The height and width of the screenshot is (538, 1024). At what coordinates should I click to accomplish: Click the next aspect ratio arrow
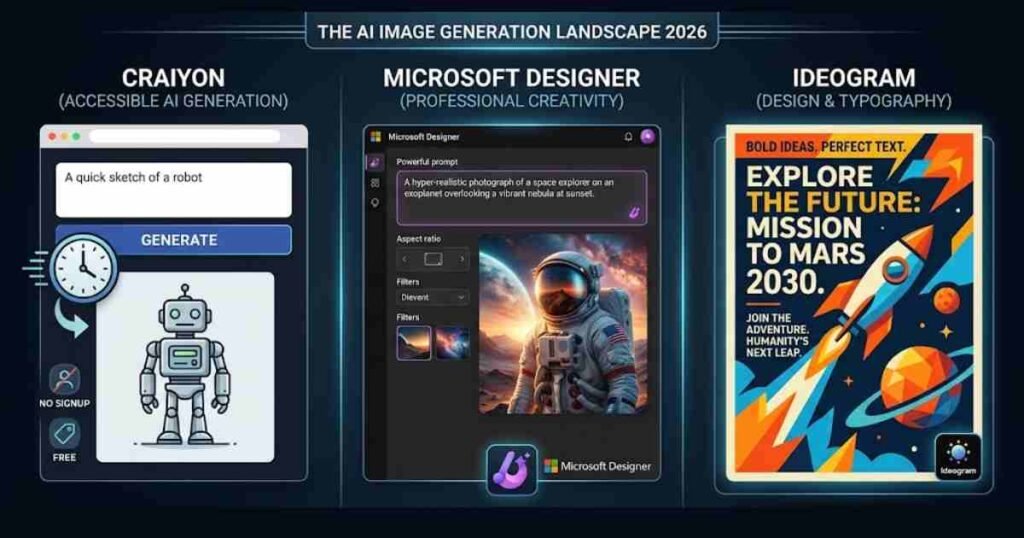click(461, 259)
